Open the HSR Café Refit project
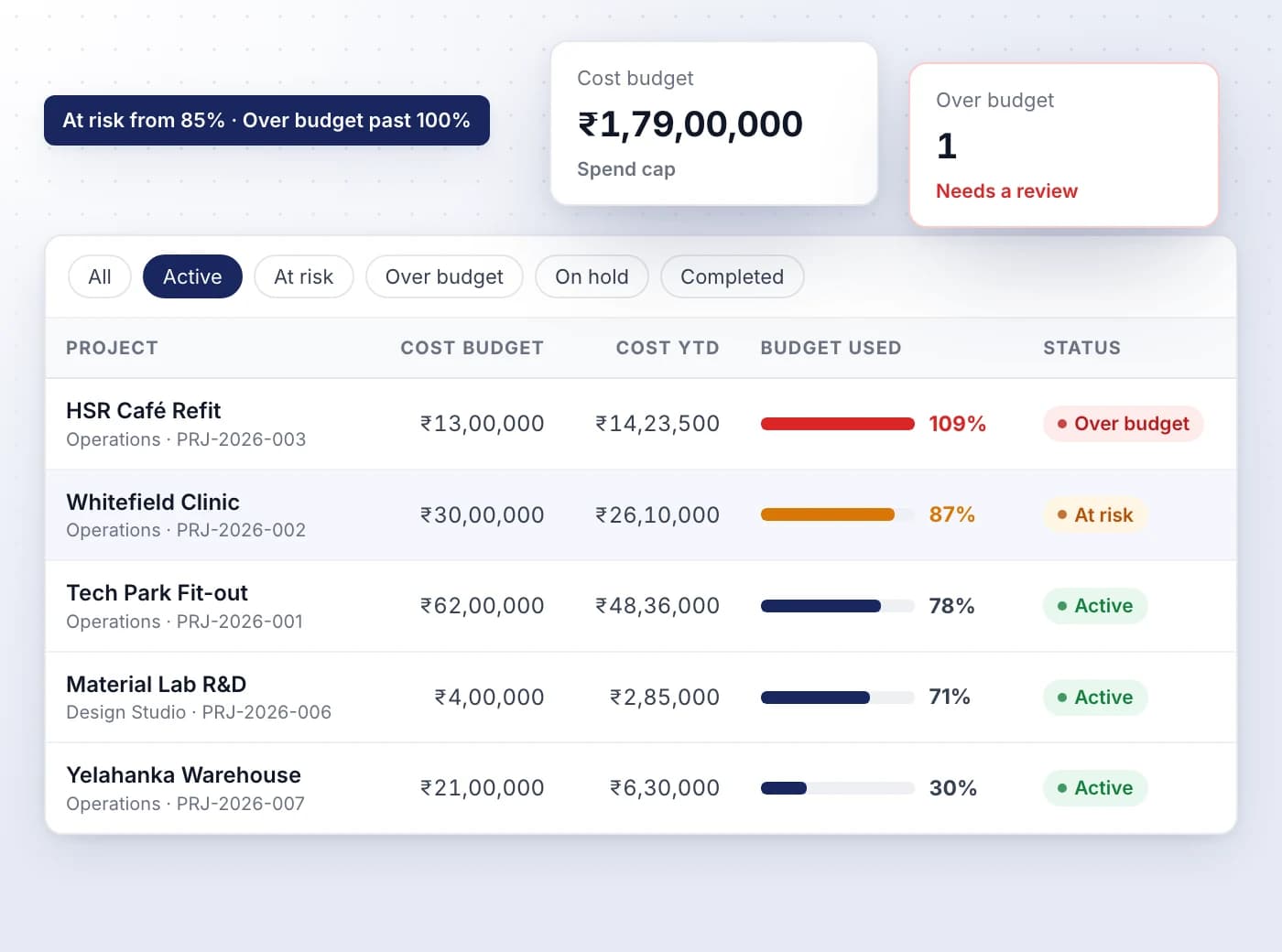 (144, 410)
